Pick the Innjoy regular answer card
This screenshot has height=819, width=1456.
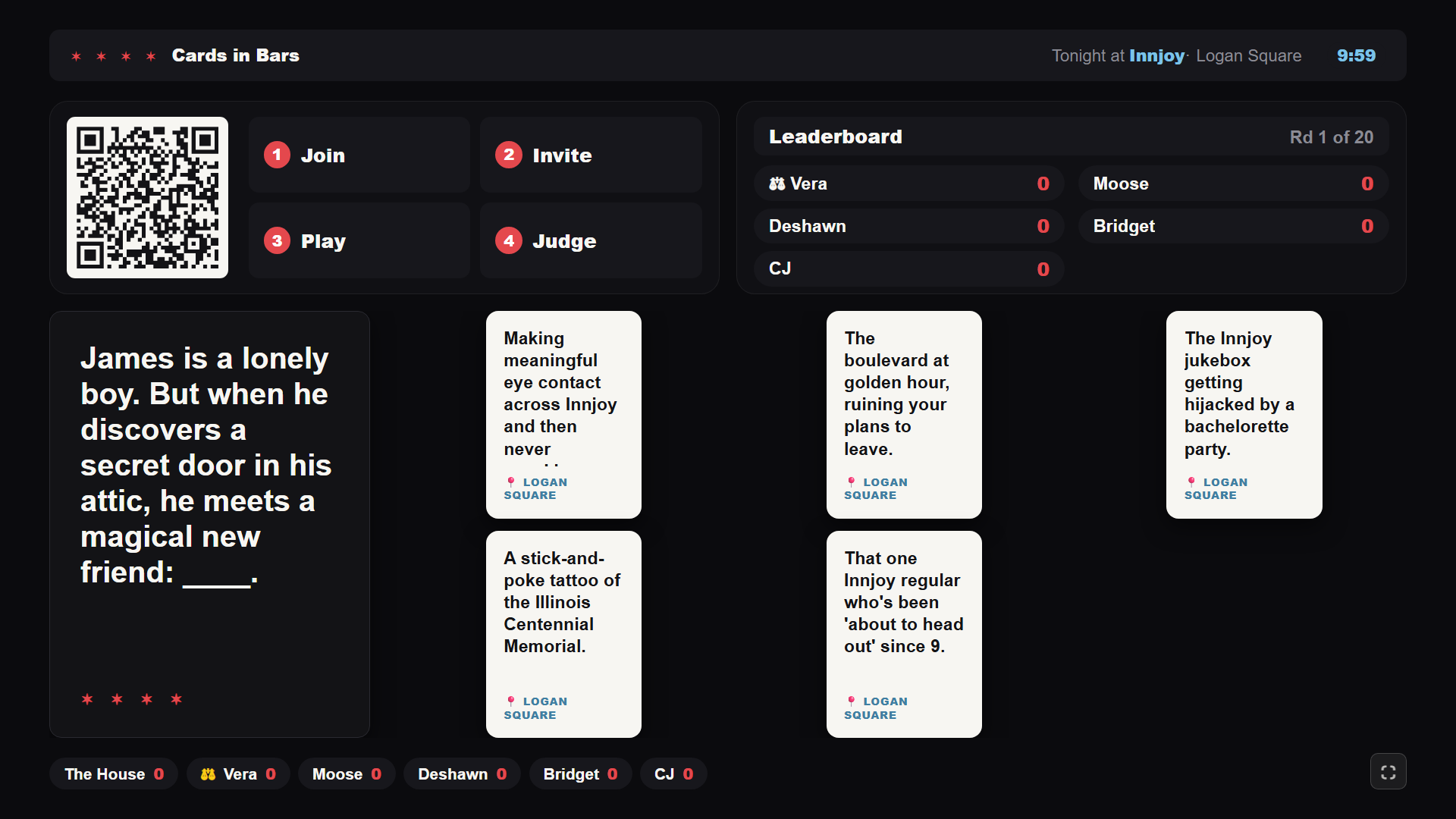[x=904, y=634]
